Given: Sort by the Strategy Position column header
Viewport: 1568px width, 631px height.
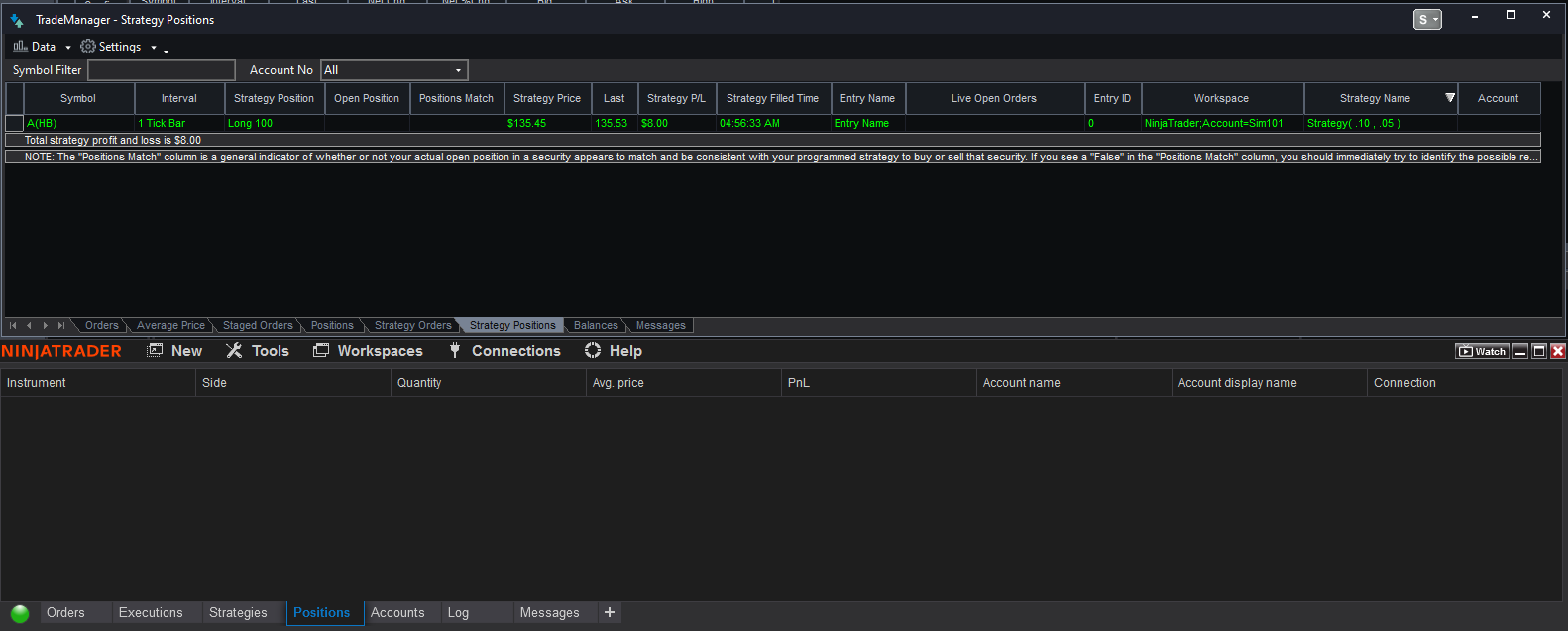Looking at the screenshot, I should 275,98.
